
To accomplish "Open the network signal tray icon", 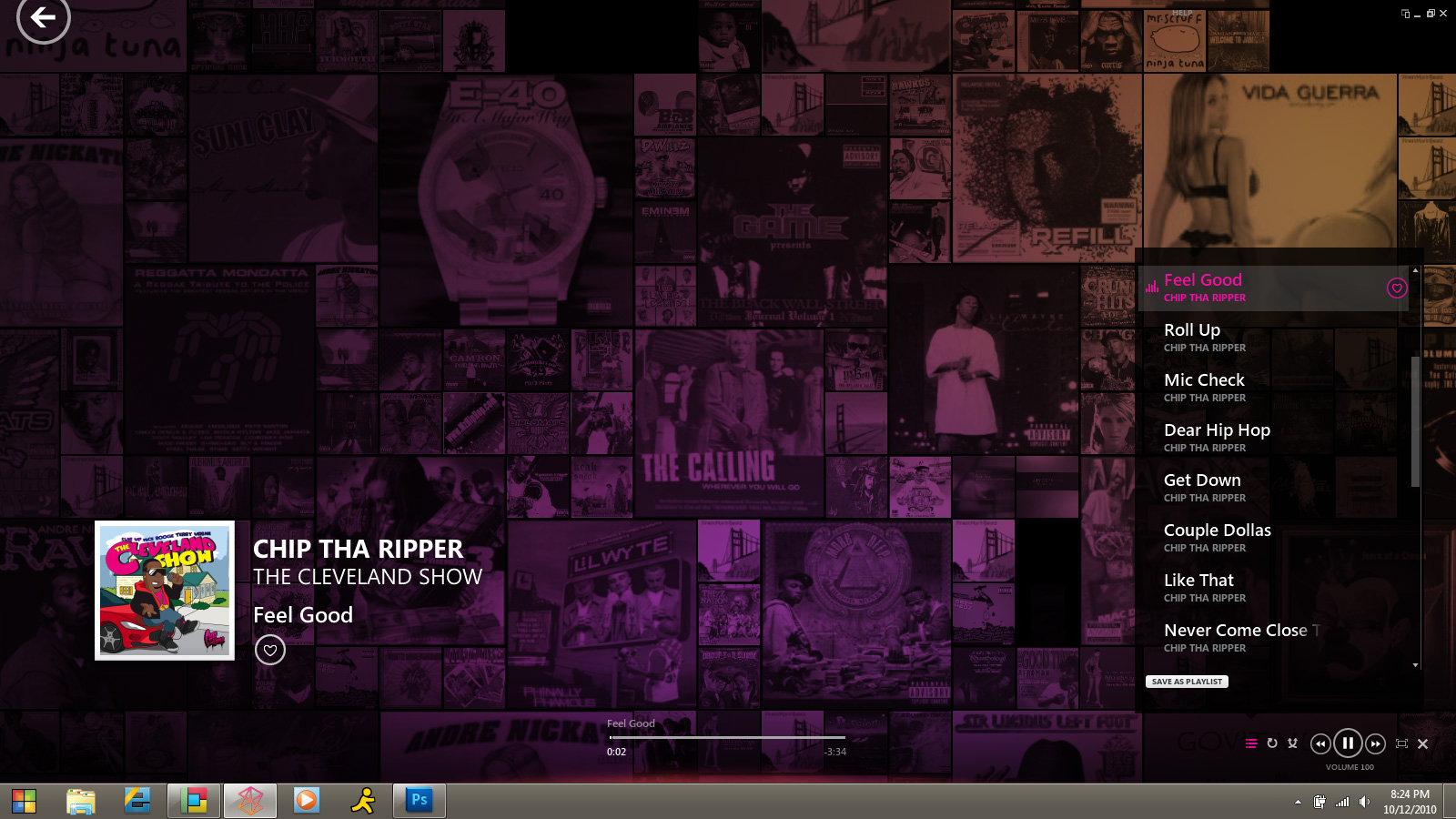I will pos(1342,802).
